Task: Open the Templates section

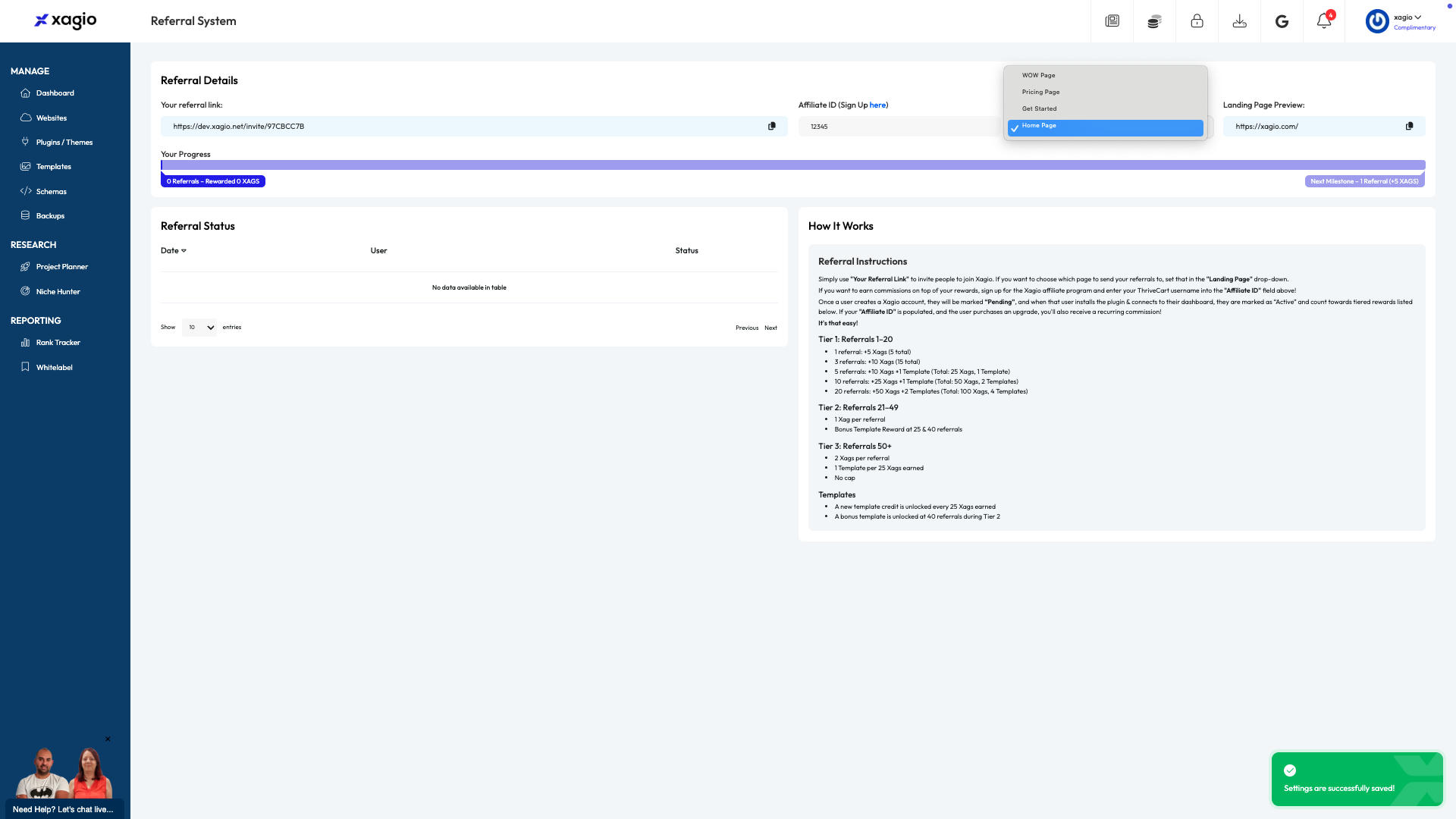Action: (54, 167)
